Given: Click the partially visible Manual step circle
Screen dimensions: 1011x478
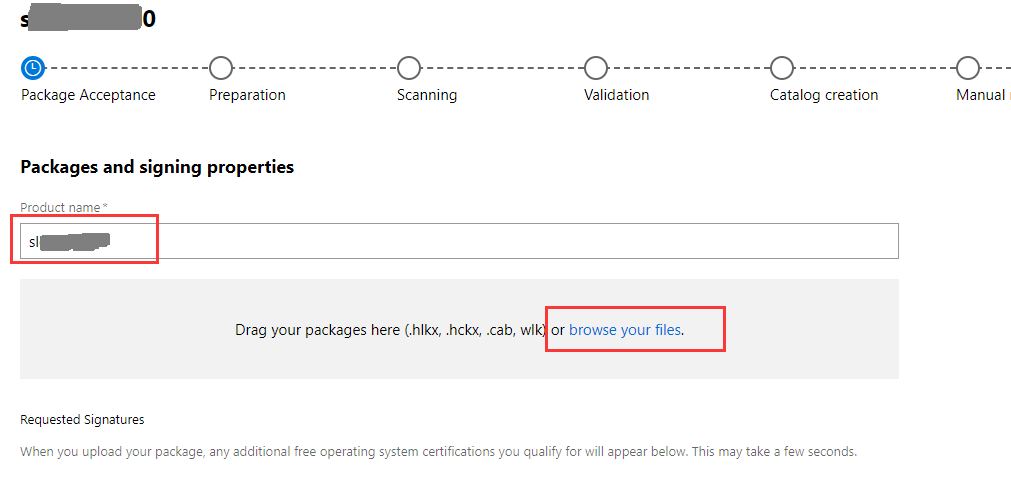Looking at the screenshot, I should point(967,67).
